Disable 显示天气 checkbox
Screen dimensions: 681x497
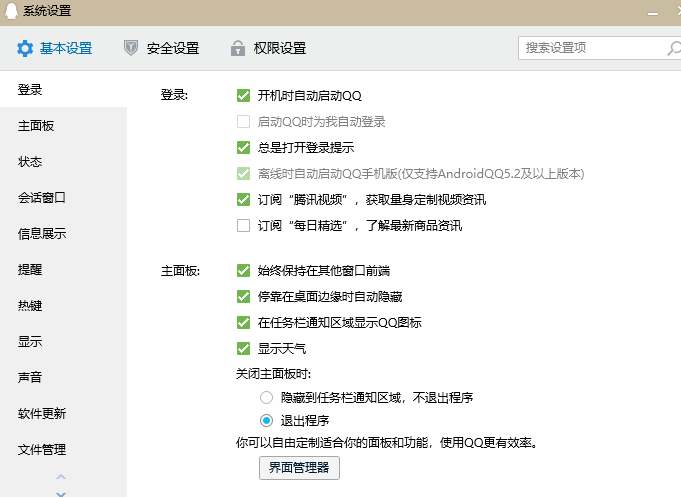[243, 349]
